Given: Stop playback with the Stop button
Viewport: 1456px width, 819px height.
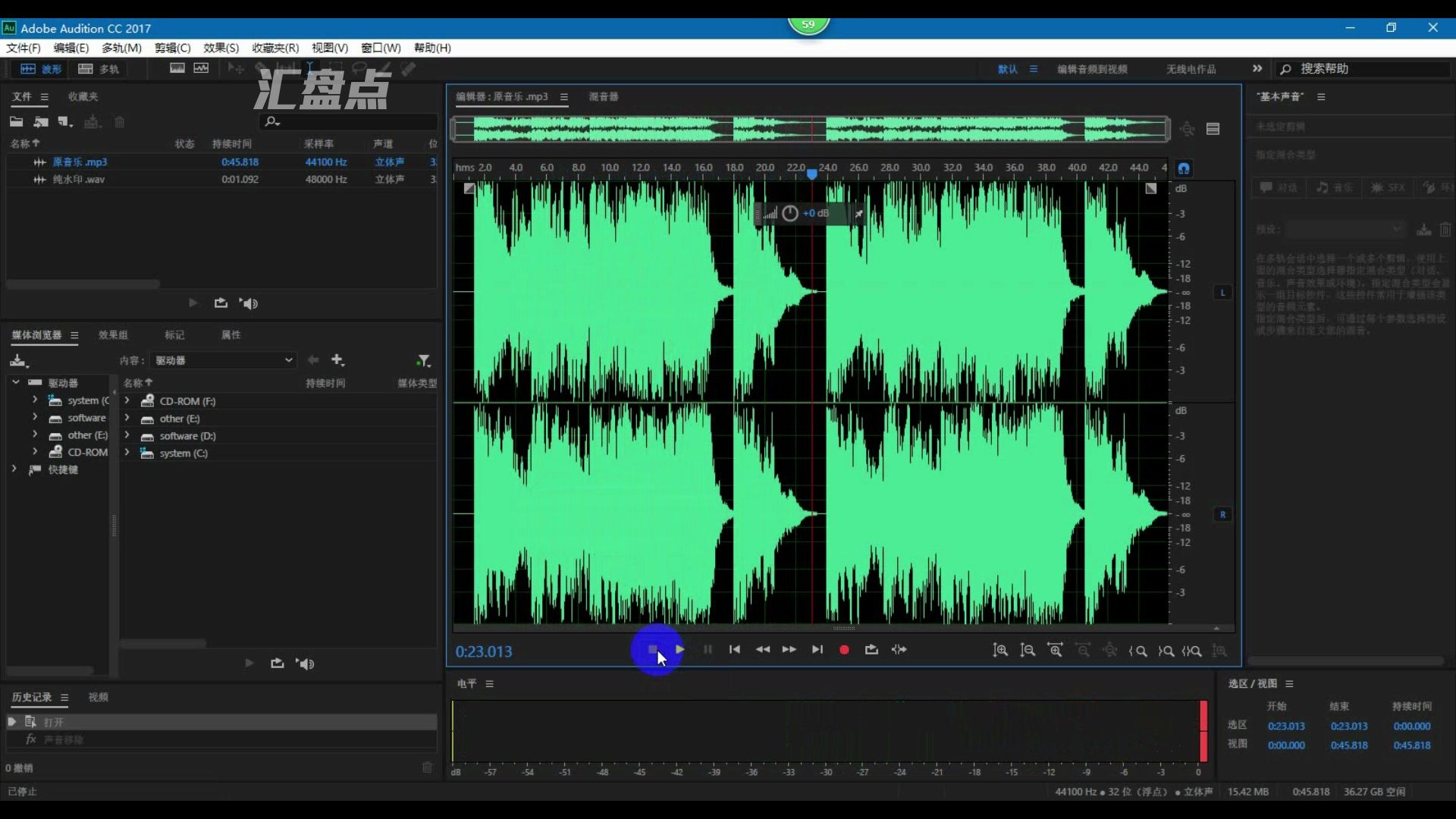Looking at the screenshot, I should coord(653,650).
